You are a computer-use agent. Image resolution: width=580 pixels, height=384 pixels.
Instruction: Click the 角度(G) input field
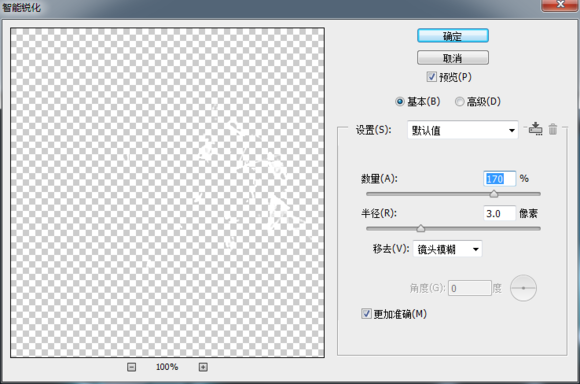[x=470, y=288]
